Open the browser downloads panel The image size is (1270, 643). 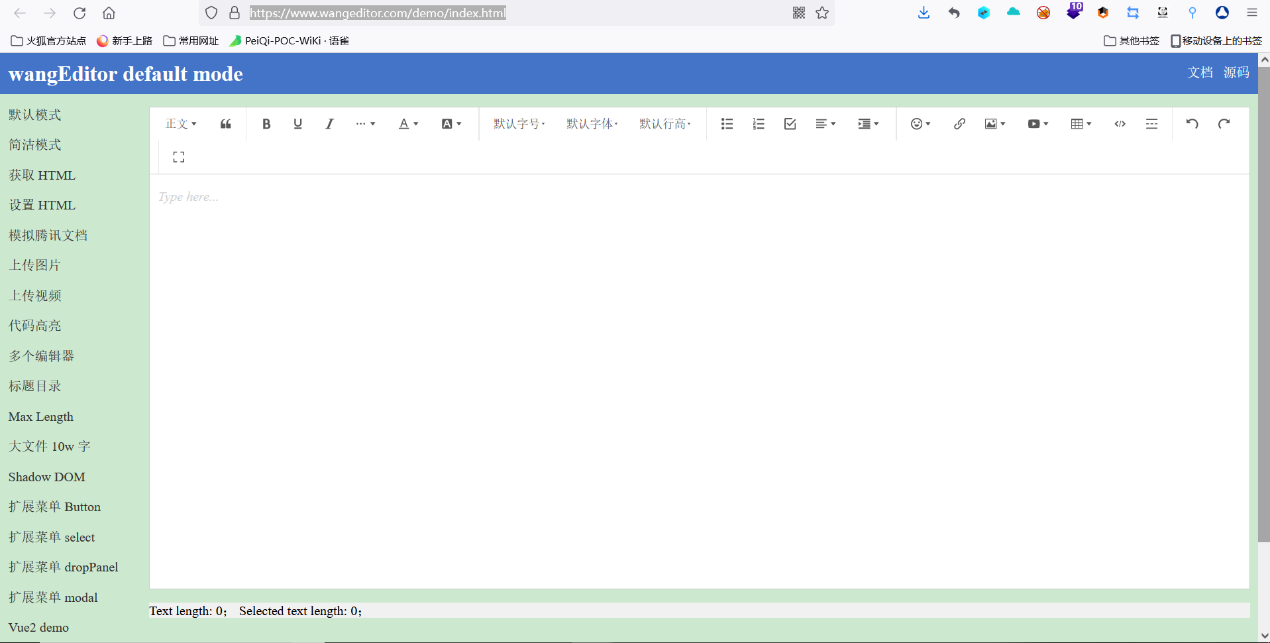click(924, 13)
